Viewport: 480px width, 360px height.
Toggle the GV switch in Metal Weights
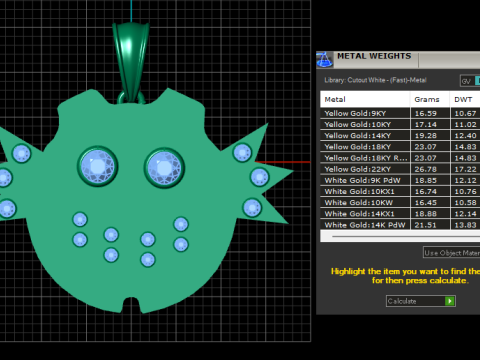(470, 81)
